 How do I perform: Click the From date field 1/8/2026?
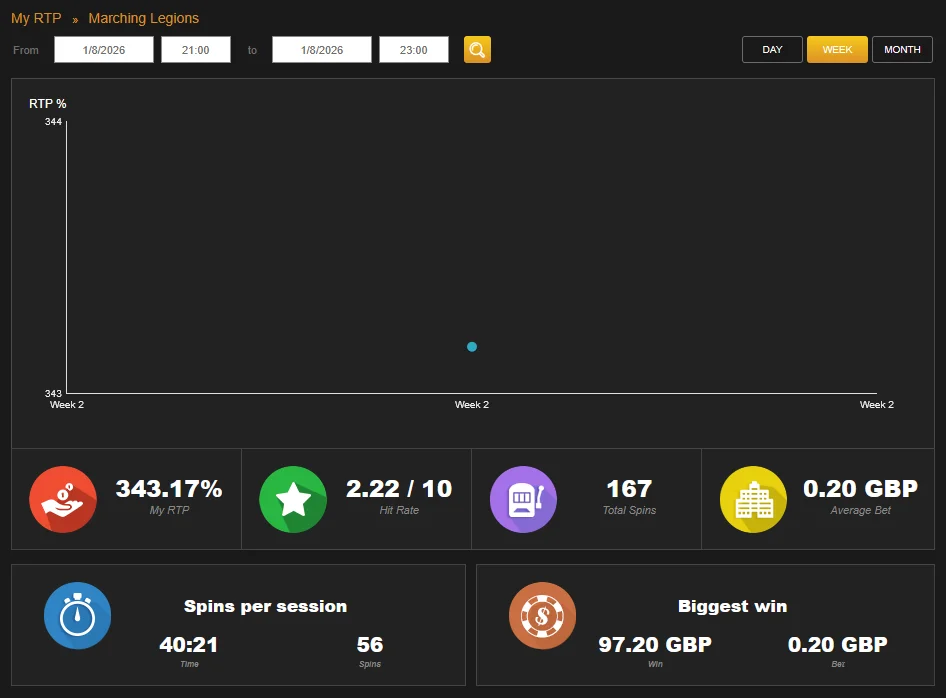(x=104, y=49)
